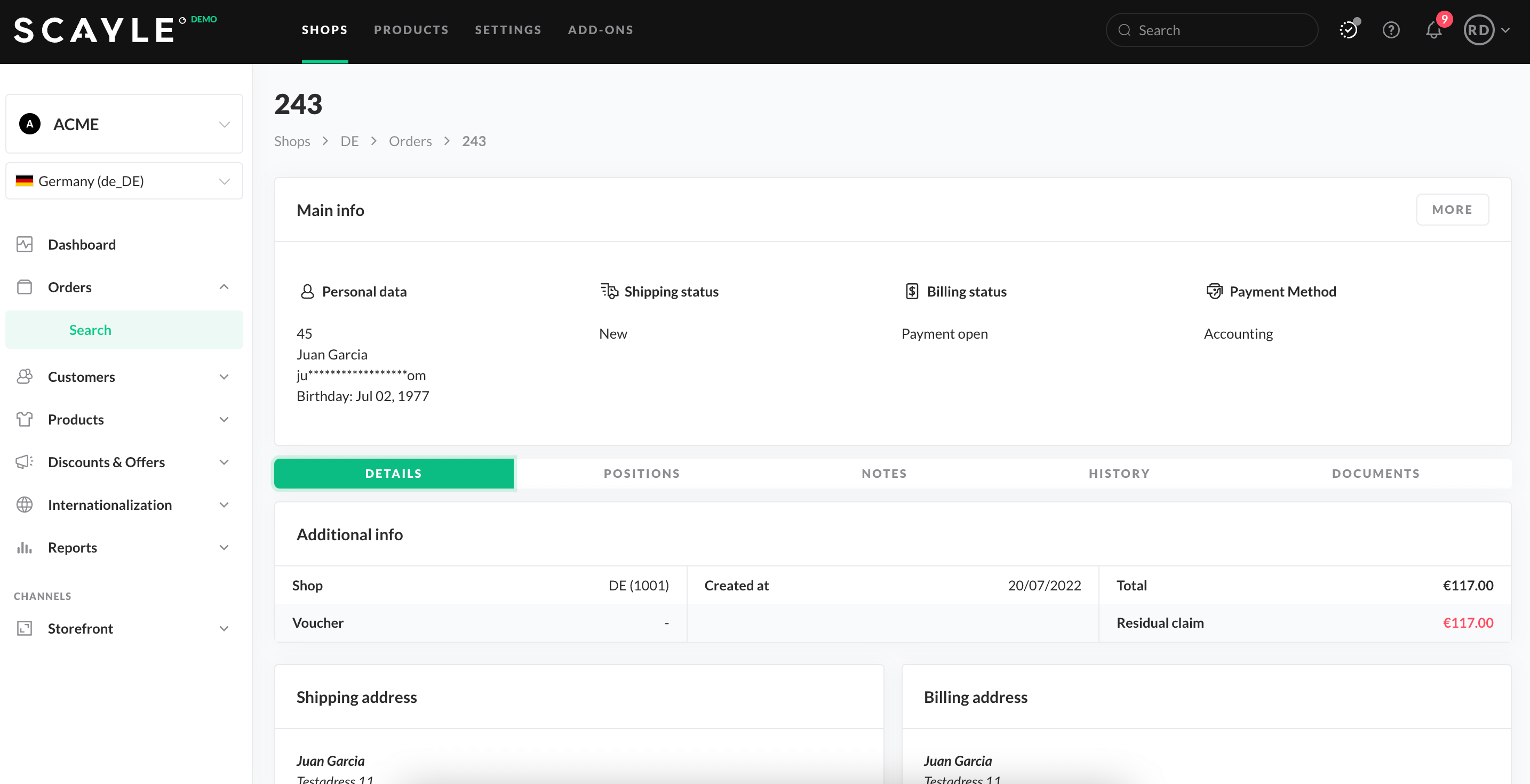Switch to the History tab
The height and width of the screenshot is (784, 1530).
coord(1119,473)
